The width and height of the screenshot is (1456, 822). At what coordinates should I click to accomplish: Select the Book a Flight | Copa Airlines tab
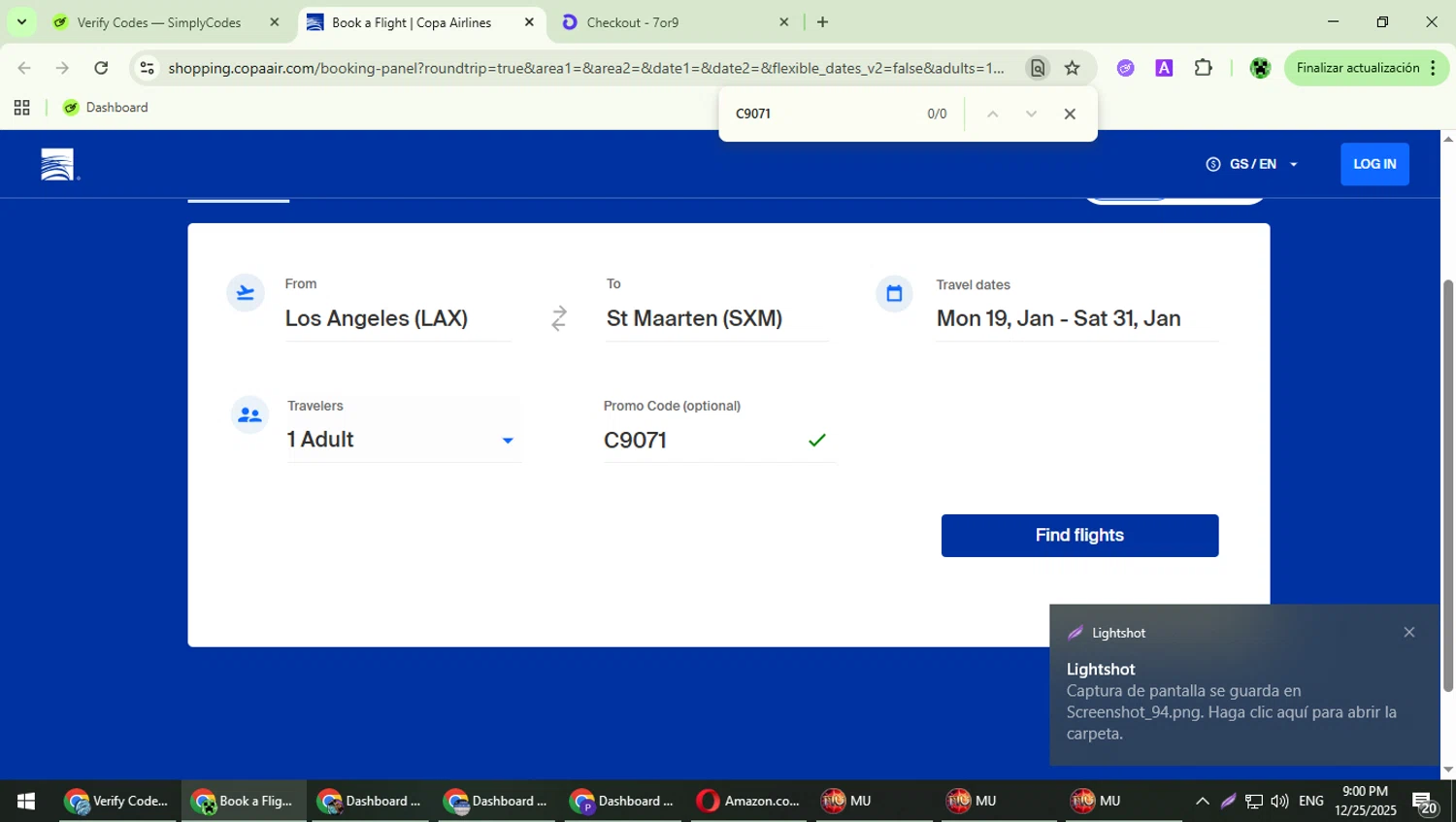(412, 22)
